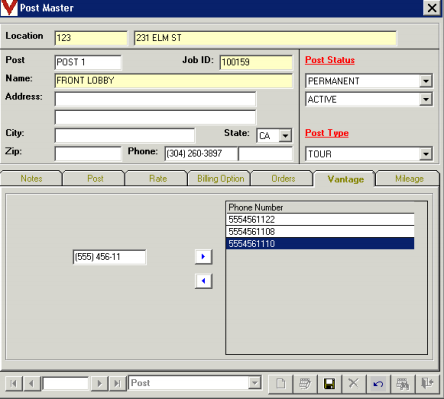Click the new record page icon
This screenshot has width=444, height=399.
click(280, 383)
